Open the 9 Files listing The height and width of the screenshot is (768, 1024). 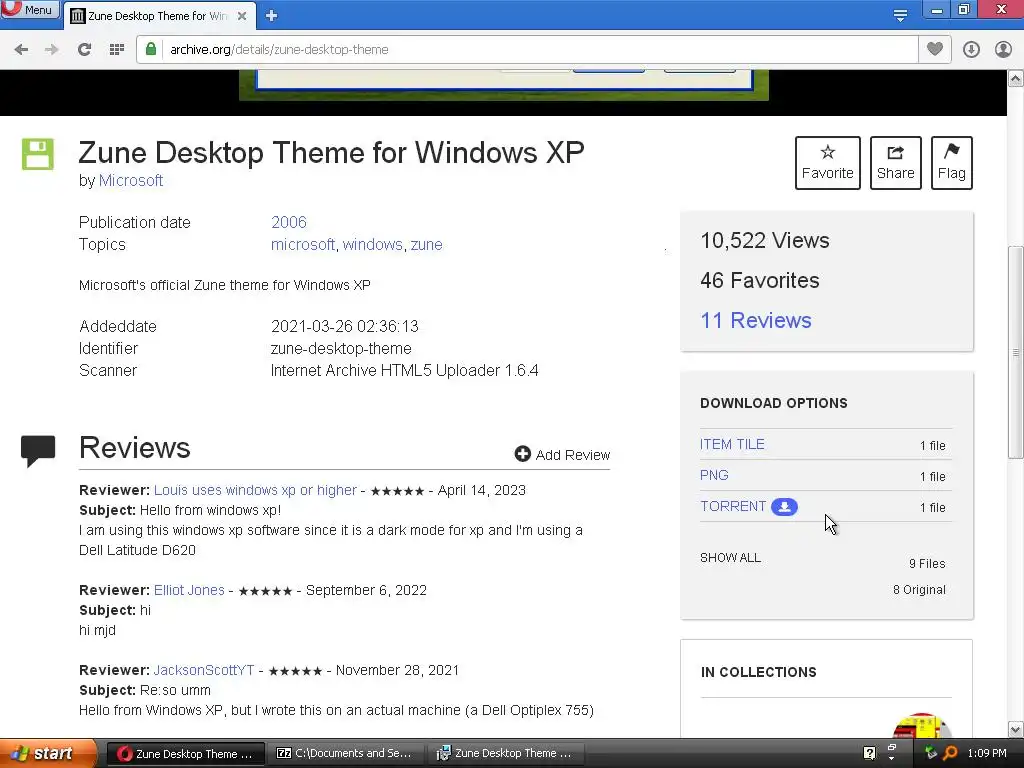pyautogui.click(x=927, y=564)
